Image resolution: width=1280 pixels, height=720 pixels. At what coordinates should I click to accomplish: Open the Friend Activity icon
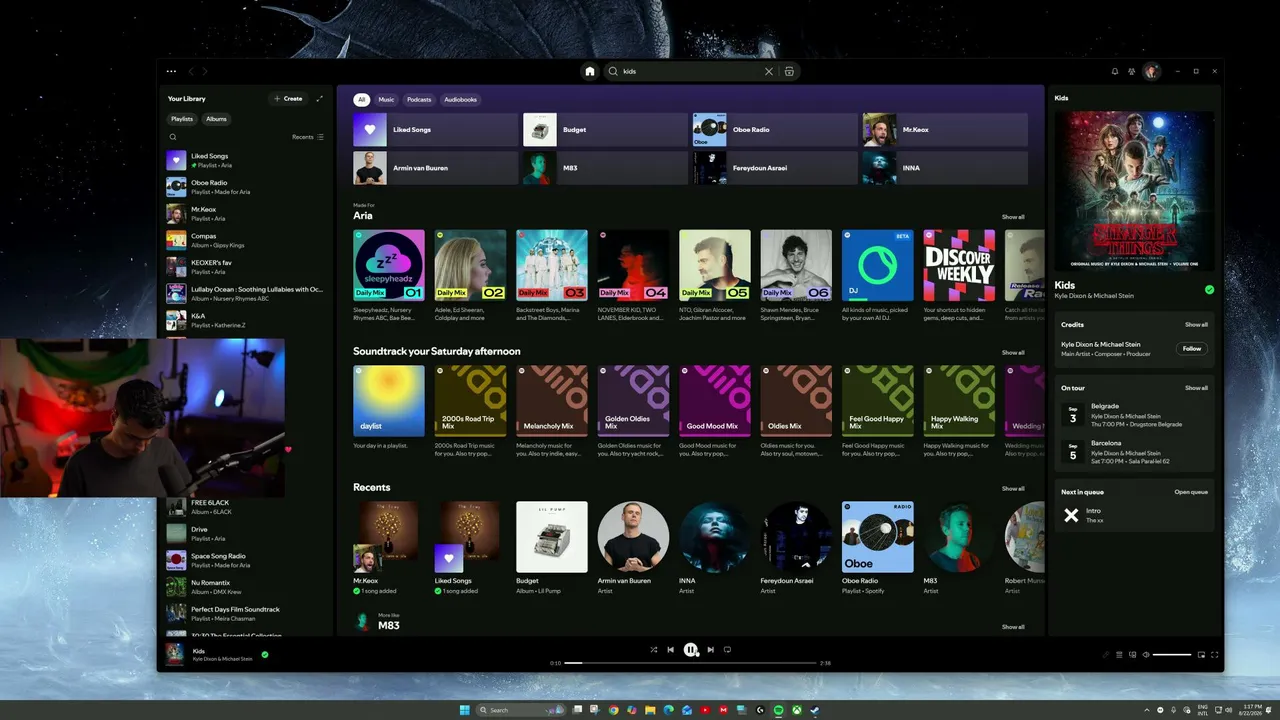point(1132,71)
